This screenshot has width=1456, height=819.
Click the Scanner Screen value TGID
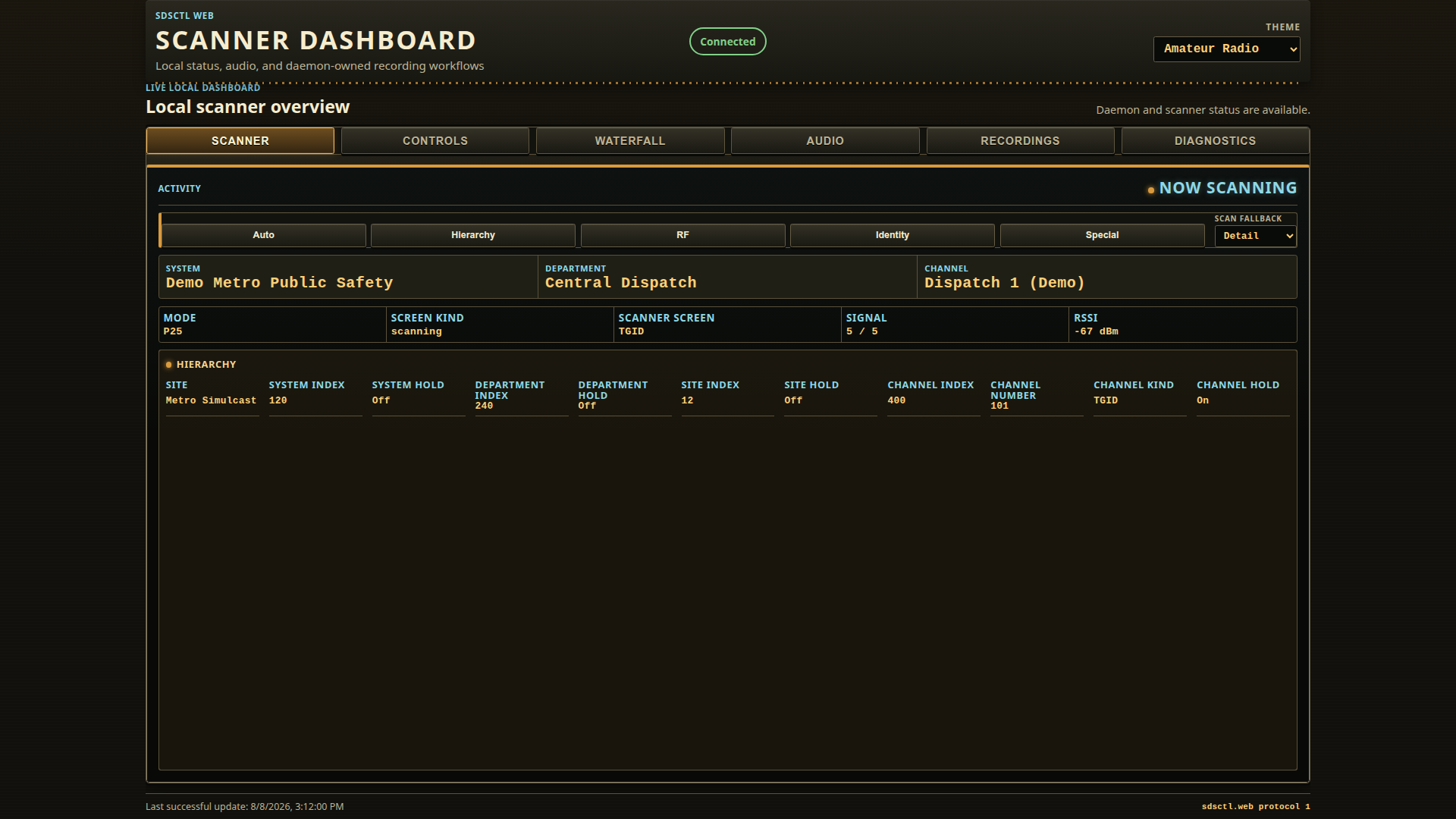[631, 331]
